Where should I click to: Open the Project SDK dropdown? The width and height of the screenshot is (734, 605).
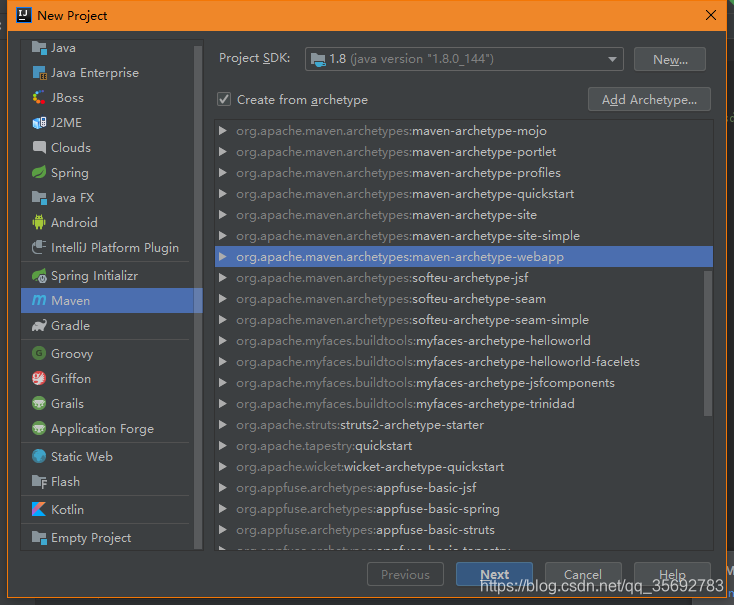(x=464, y=59)
